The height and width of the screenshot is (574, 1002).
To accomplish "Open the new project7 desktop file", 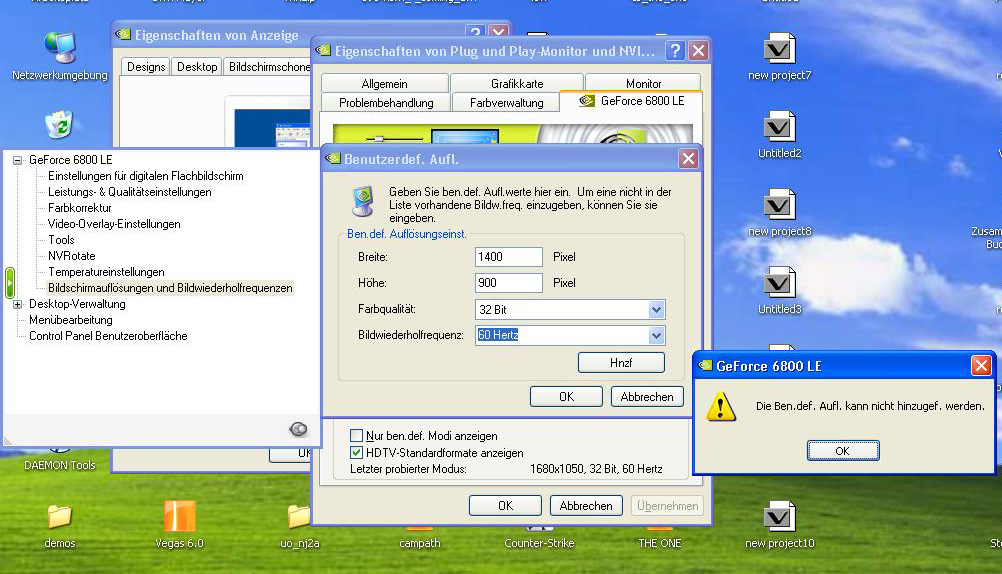I will (x=778, y=49).
